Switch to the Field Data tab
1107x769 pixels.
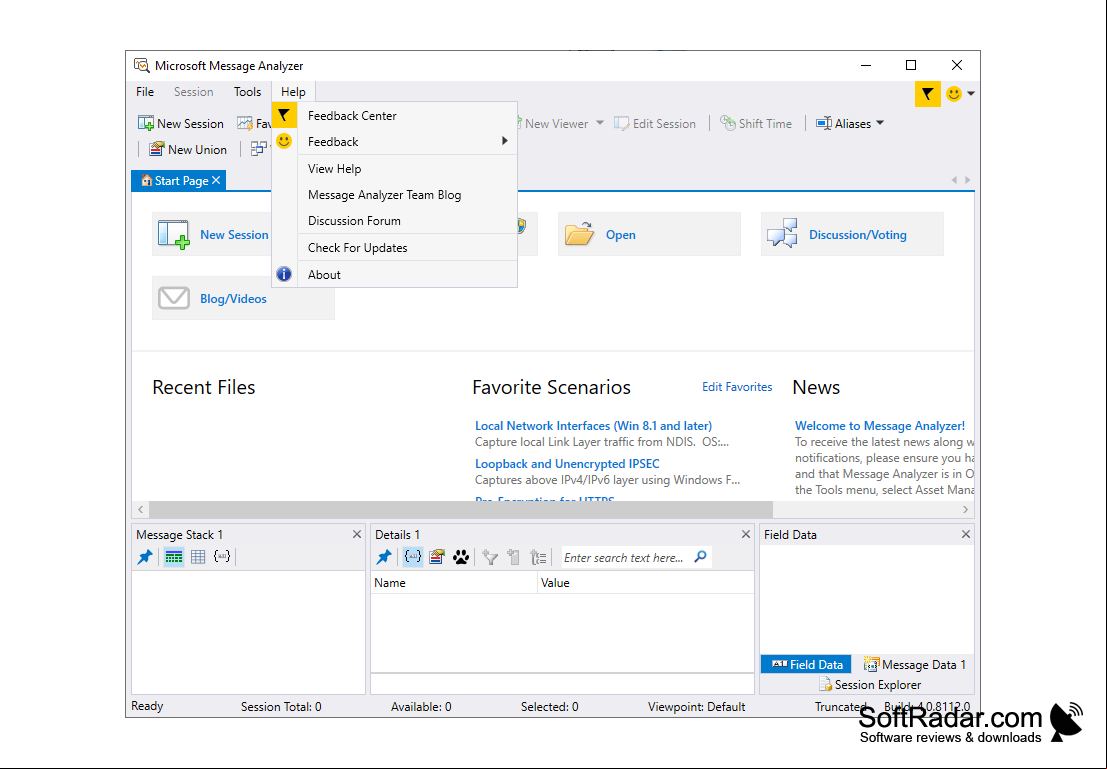(x=806, y=664)
